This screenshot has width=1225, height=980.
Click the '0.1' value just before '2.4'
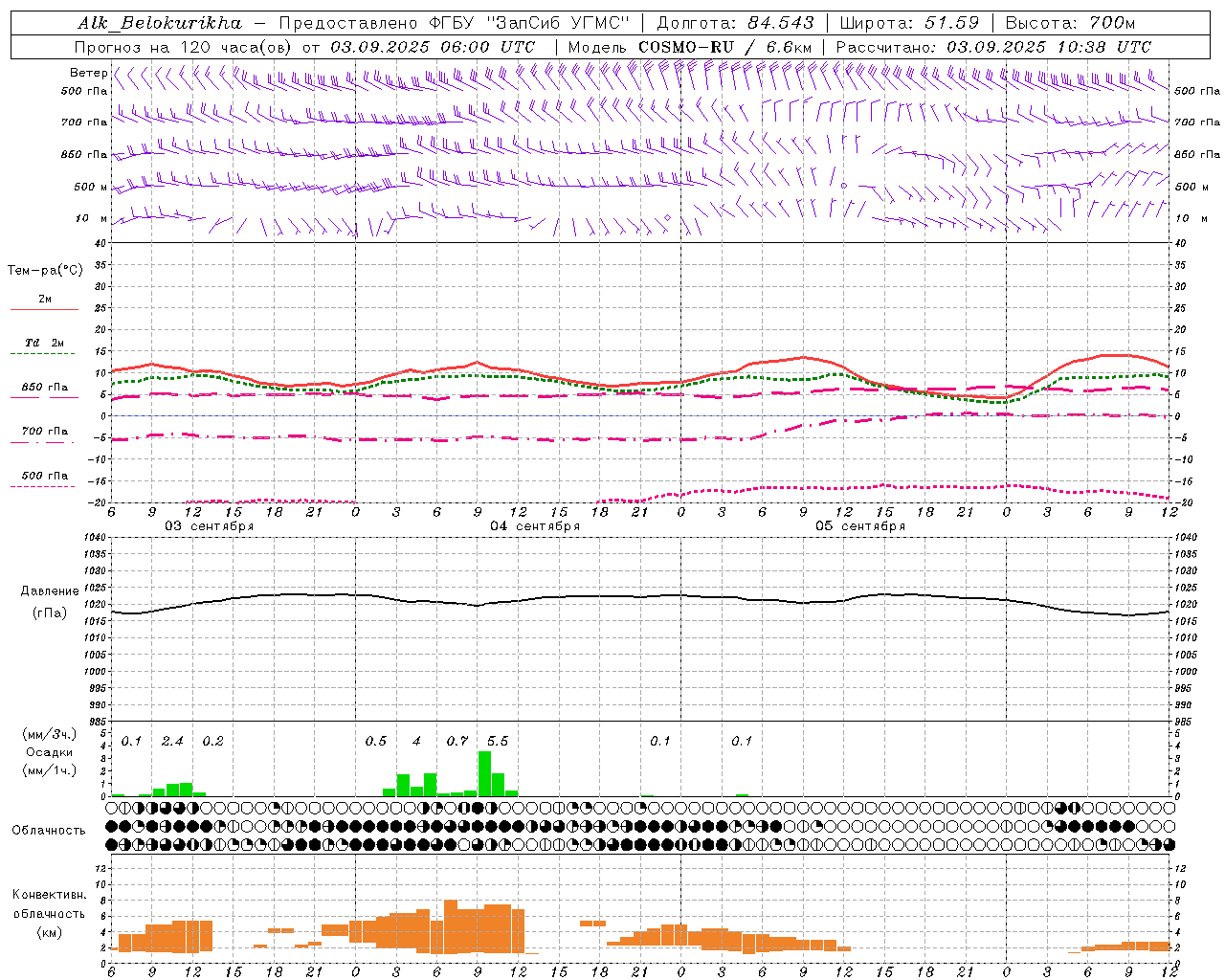(x=131, y=741)
